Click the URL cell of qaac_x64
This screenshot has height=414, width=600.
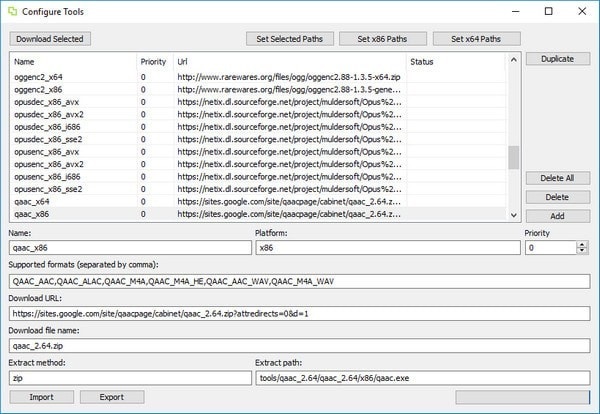[290, 201]
